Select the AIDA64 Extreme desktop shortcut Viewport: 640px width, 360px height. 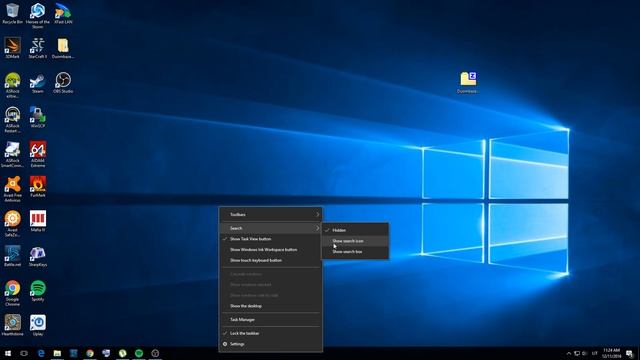coord(38,154)
